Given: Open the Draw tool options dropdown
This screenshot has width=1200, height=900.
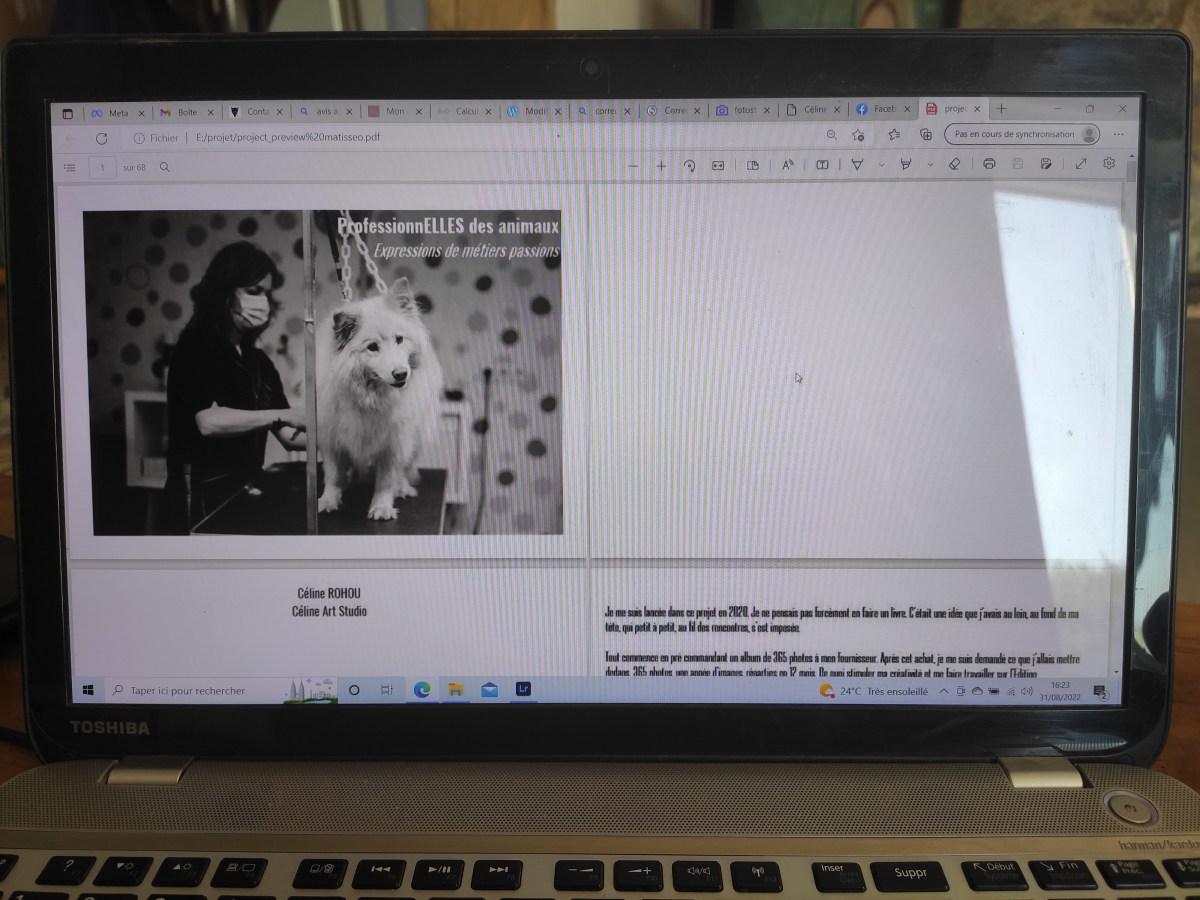Looking at the screenshot, I should (880, 166).
